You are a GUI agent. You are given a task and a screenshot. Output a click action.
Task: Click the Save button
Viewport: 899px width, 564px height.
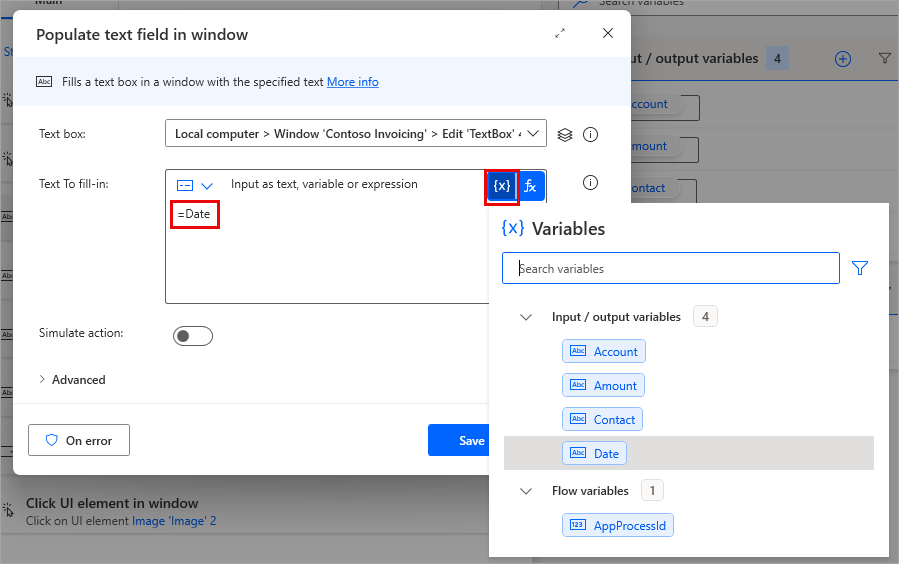[x=459, y=440]
